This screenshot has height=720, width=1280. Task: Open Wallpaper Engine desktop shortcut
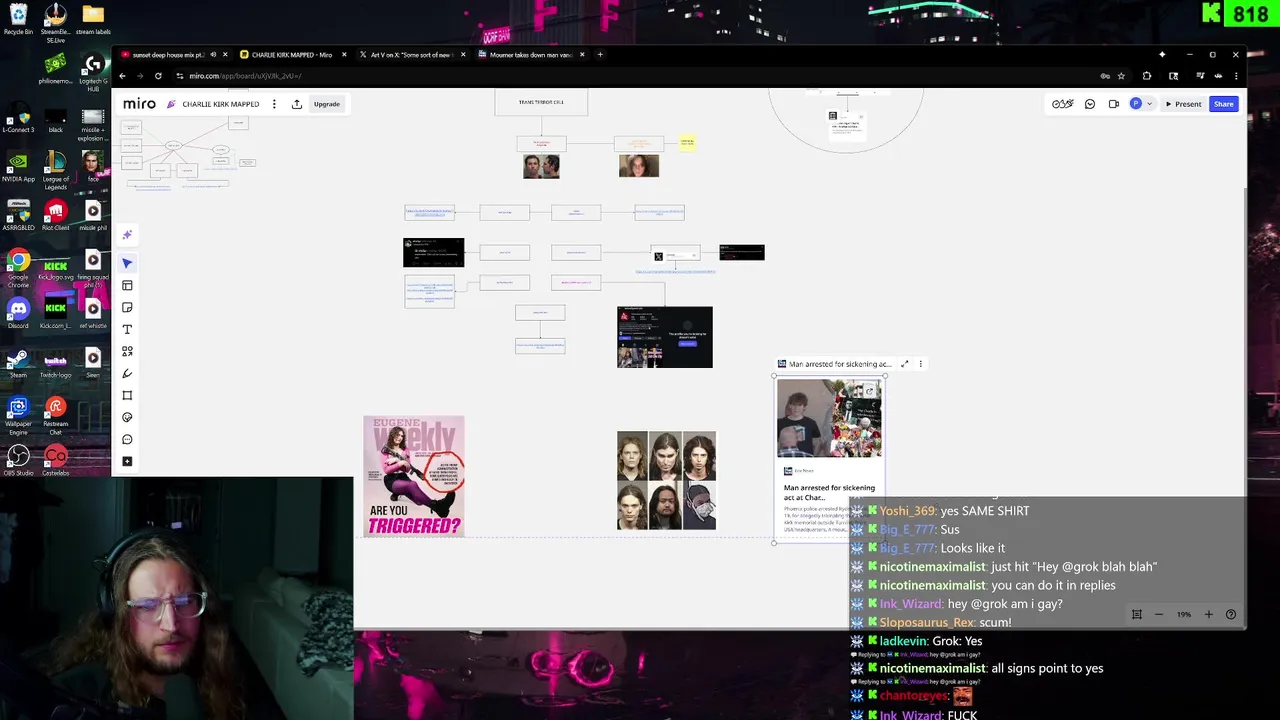click(x=18, y=413)
